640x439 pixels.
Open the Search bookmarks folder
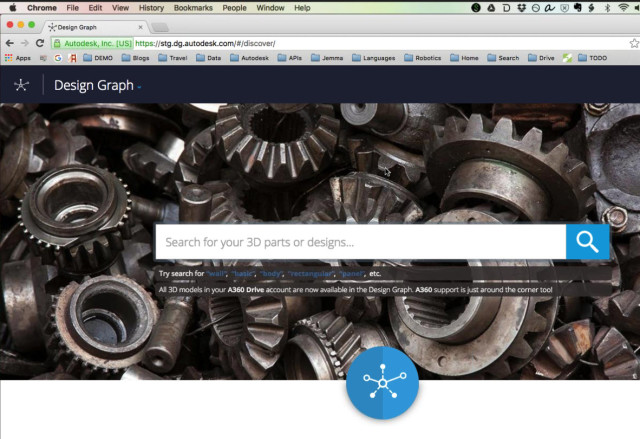[x=503, y=58]
